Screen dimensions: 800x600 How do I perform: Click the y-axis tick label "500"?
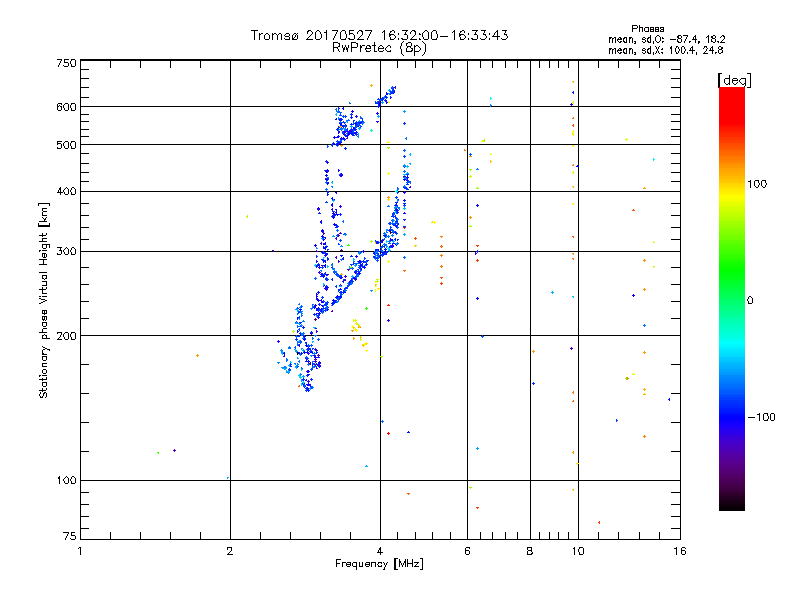(66, 145)
